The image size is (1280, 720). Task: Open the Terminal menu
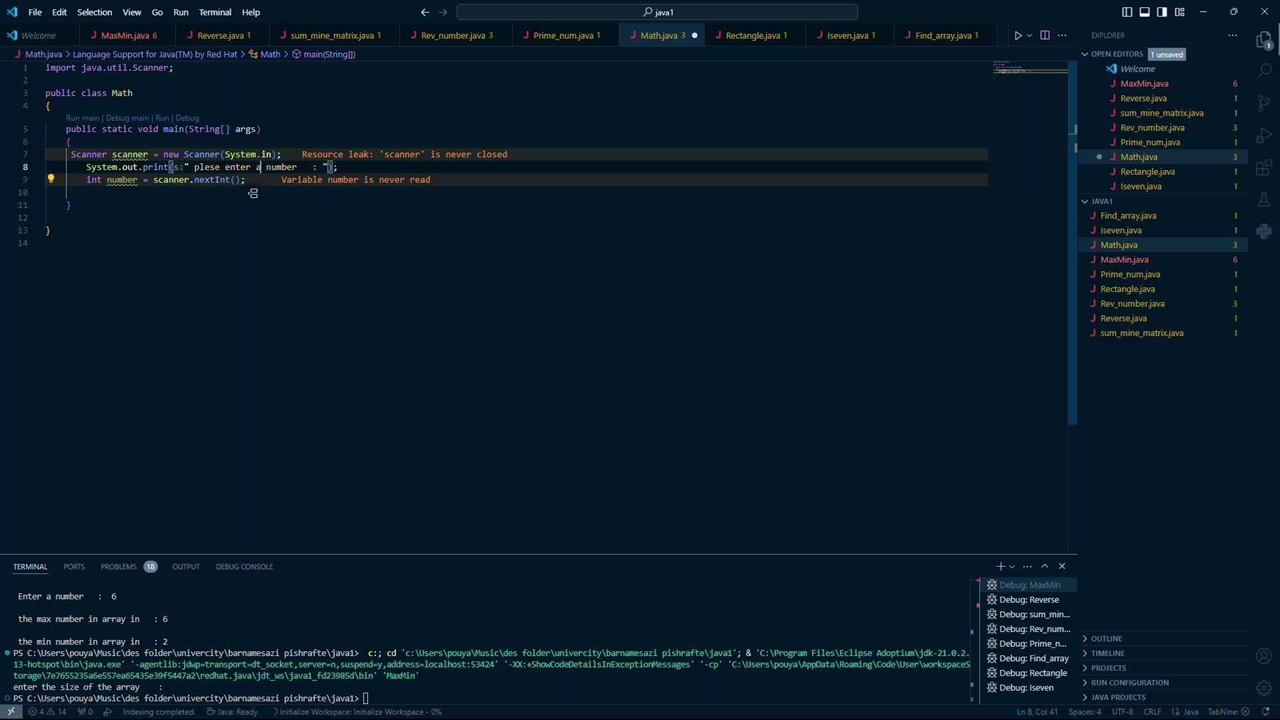coord(215,12)
